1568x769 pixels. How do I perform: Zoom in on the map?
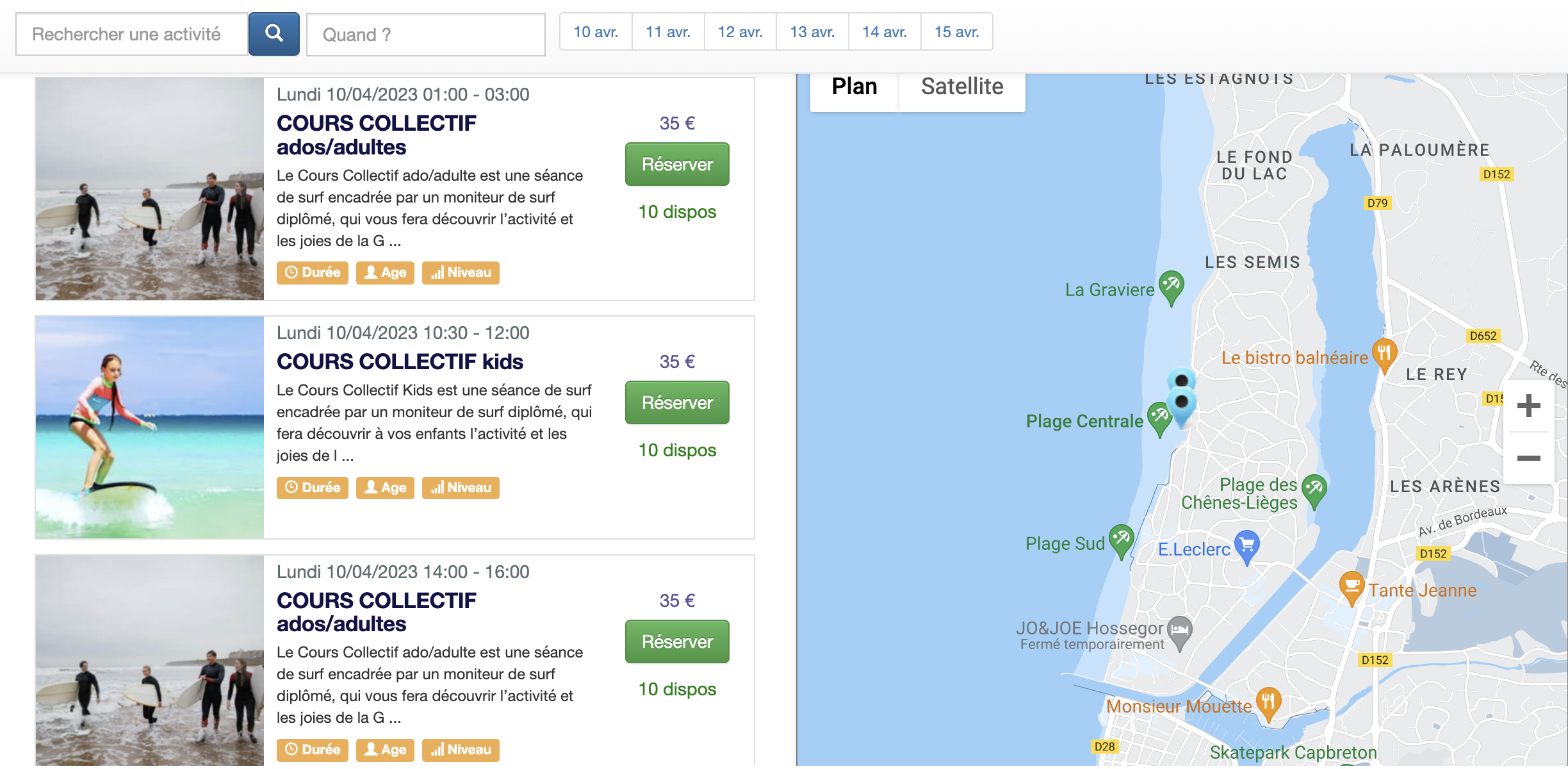tap(1529, 406)
